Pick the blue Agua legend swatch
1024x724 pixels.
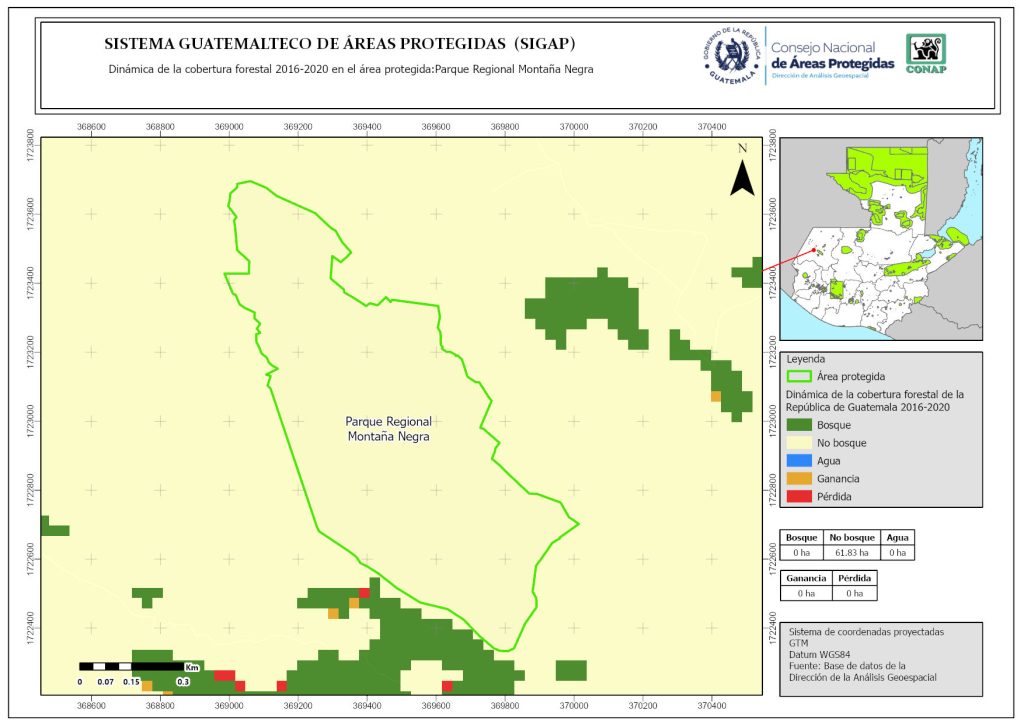point(800,461)
